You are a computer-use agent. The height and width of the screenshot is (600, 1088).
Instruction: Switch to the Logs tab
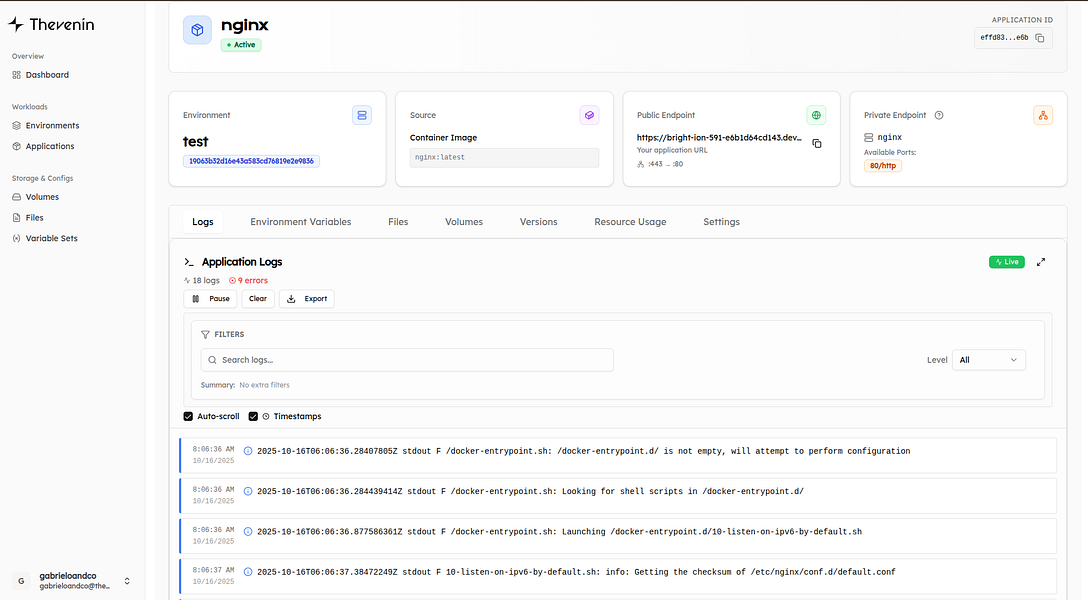(x=203, y=222)
